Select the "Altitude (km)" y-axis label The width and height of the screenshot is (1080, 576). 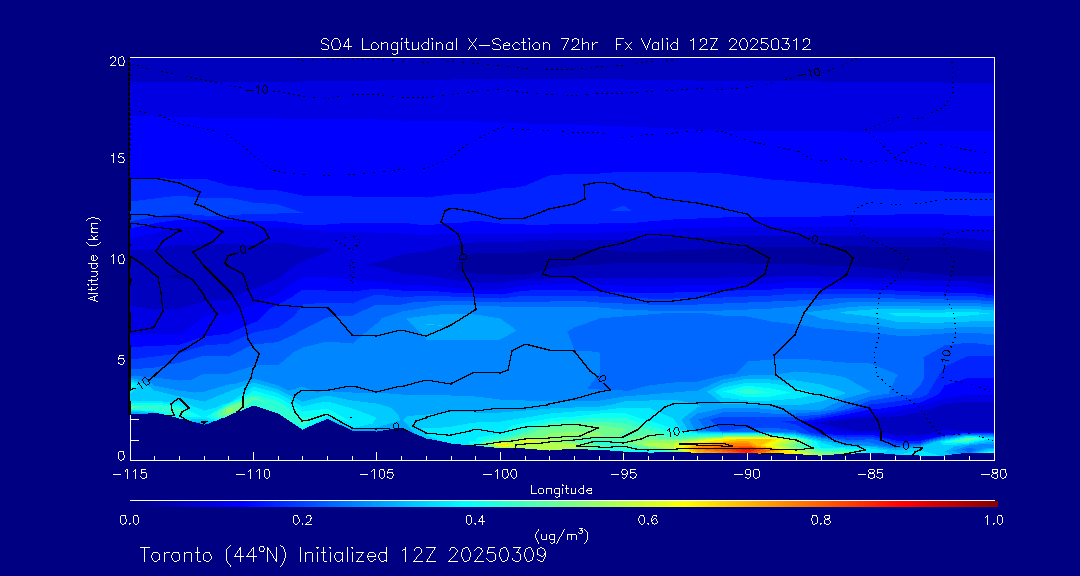click(94, 259)
